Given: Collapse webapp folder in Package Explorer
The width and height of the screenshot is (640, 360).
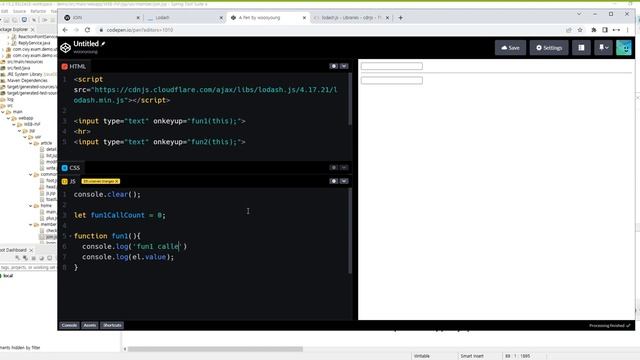Looking at the screenshot, I should (9, 118).
